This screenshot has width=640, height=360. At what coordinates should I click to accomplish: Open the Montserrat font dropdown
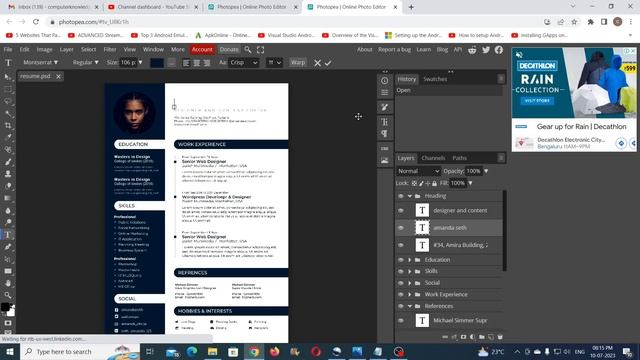point(40,62)
